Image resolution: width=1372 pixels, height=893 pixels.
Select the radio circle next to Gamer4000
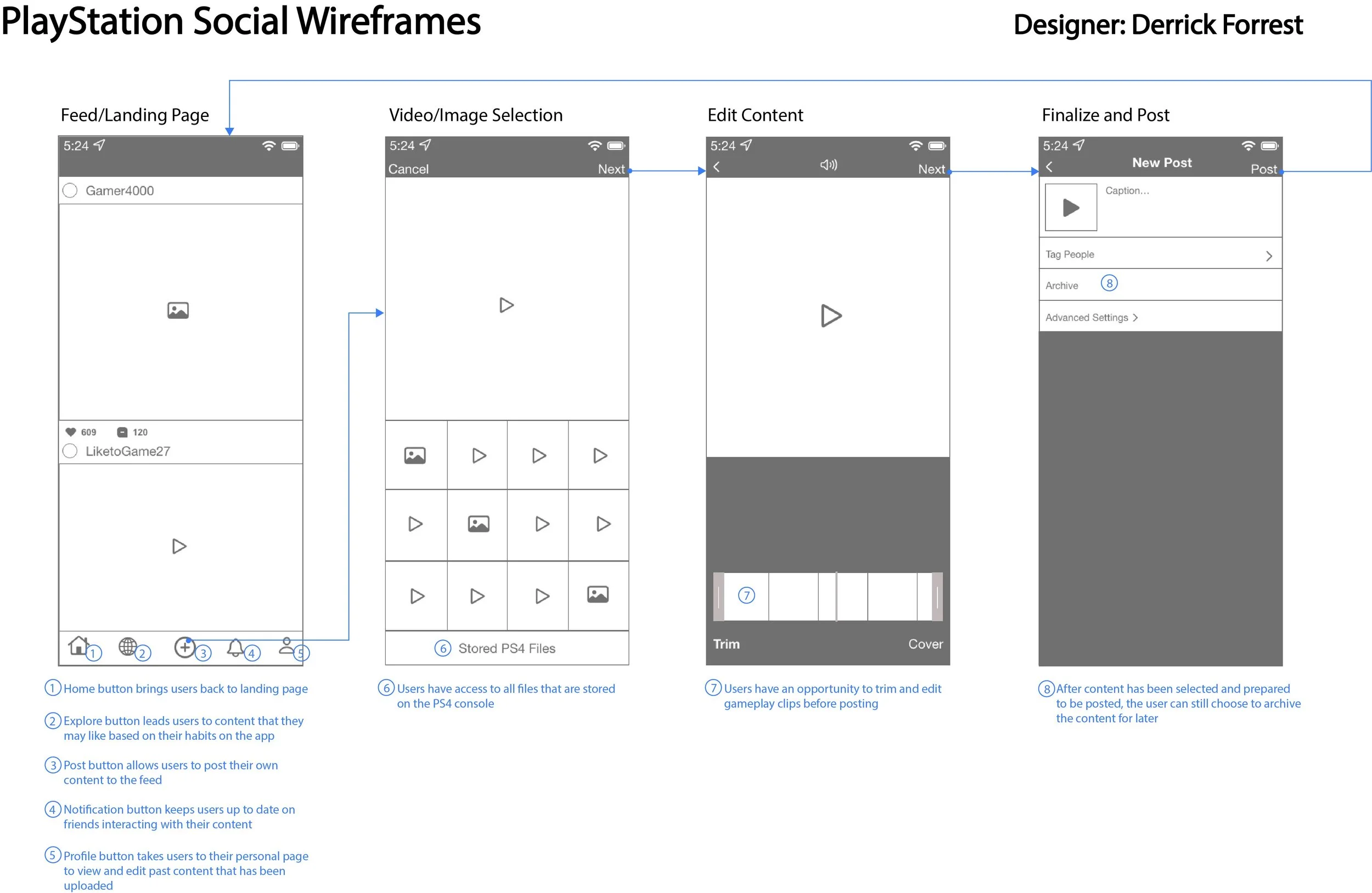click(x=70, y=190)
